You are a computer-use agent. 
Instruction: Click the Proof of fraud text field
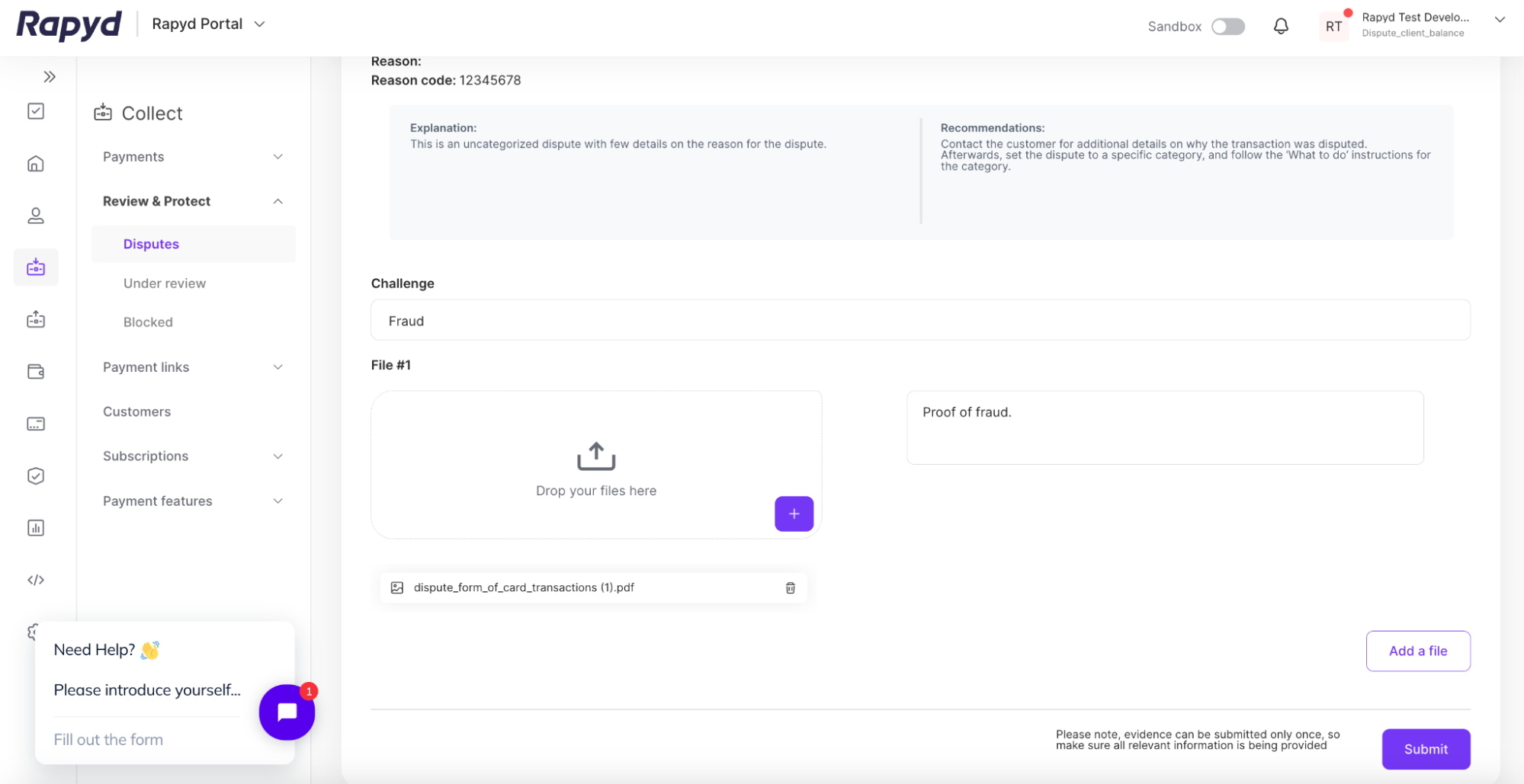point(1164,427)
